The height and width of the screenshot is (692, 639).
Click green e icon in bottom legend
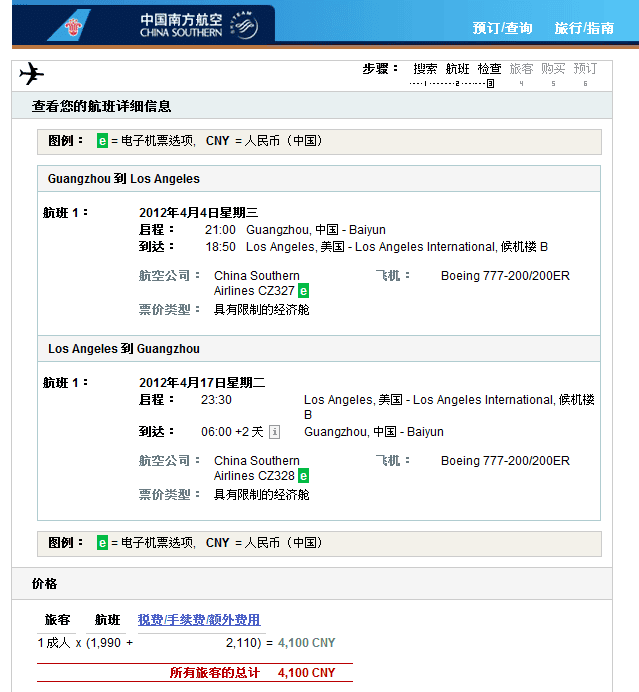click(102, 543)
